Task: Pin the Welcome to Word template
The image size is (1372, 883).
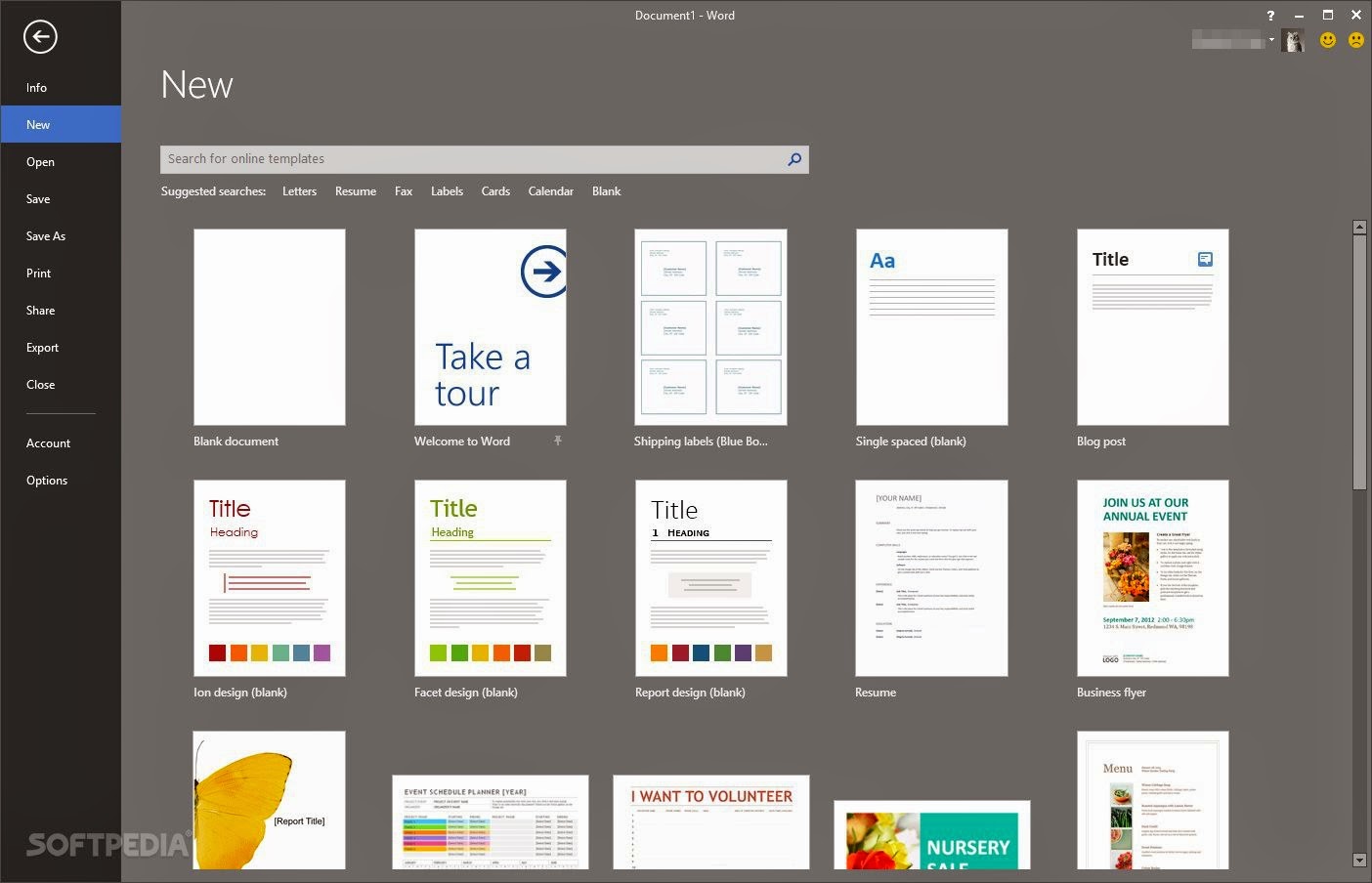Action: [558, 441]
